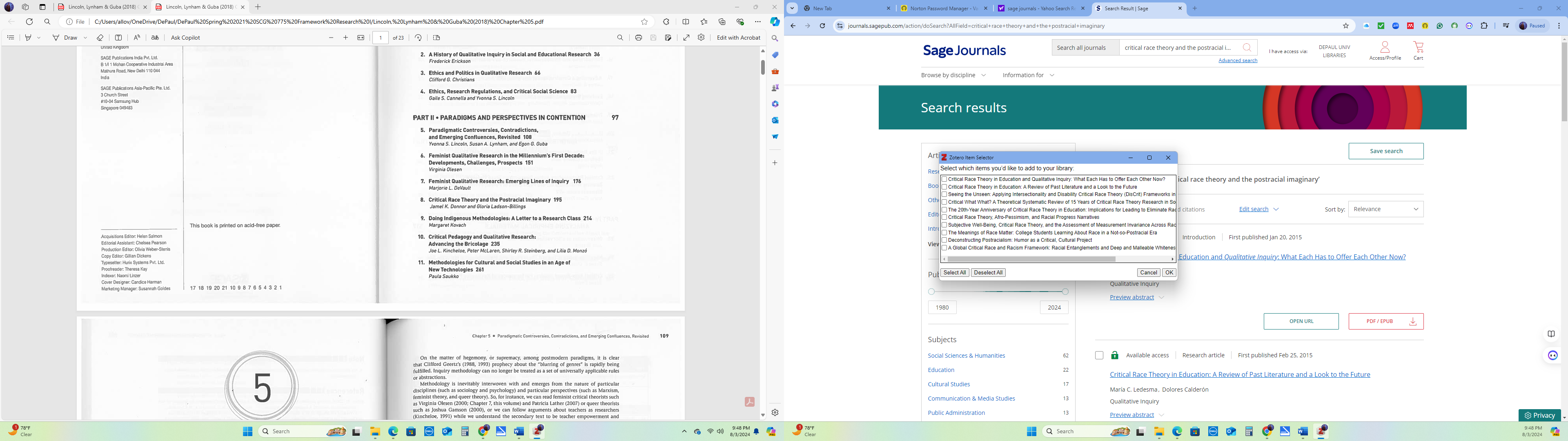The height and width of the screenshot is (441, 1568).
Task: Activate the Read aloud icon in PDF viewer
Action: point(137,38)
